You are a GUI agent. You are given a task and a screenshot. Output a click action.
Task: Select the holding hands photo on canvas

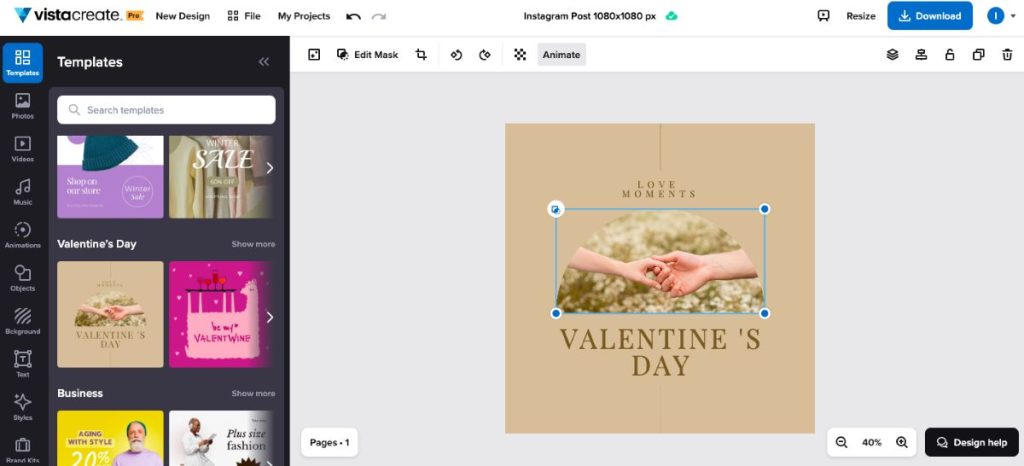point(660,261)
